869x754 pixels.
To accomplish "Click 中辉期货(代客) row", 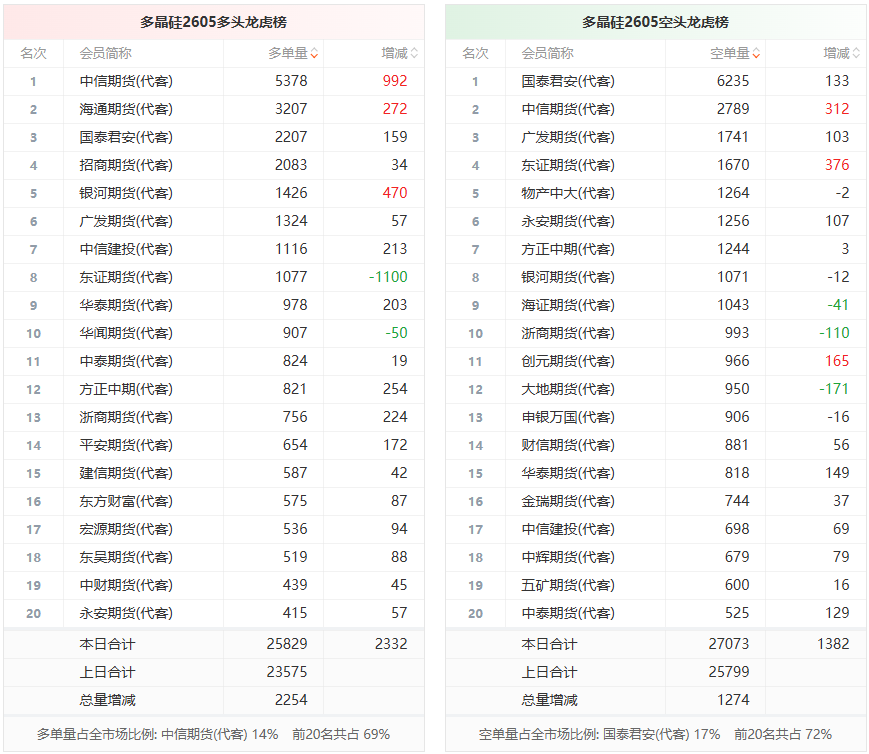I will coord(656,557).
